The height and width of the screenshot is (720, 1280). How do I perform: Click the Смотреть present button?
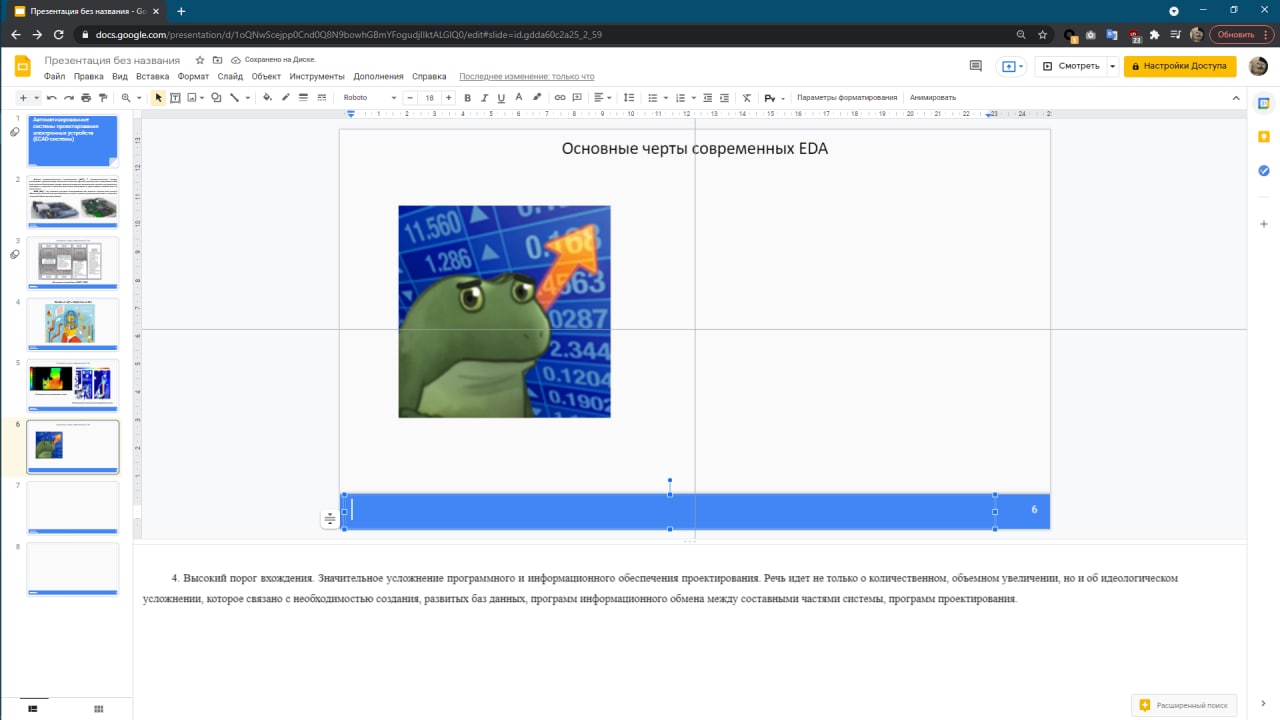click(1070, 66)
